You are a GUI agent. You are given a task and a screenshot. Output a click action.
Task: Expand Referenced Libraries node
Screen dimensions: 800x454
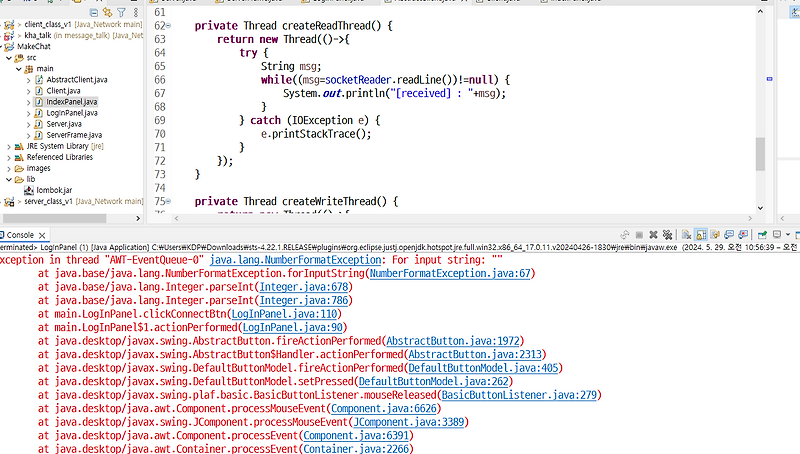tap(9, 157)
